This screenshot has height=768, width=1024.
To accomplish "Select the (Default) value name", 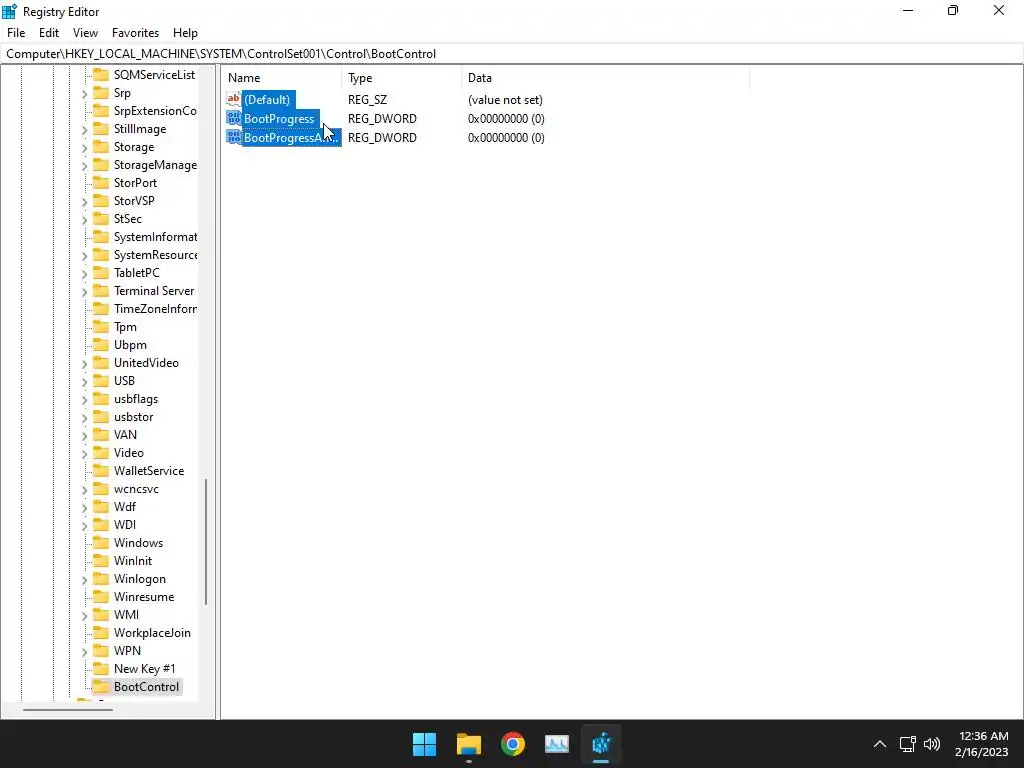I will (267, 99).
